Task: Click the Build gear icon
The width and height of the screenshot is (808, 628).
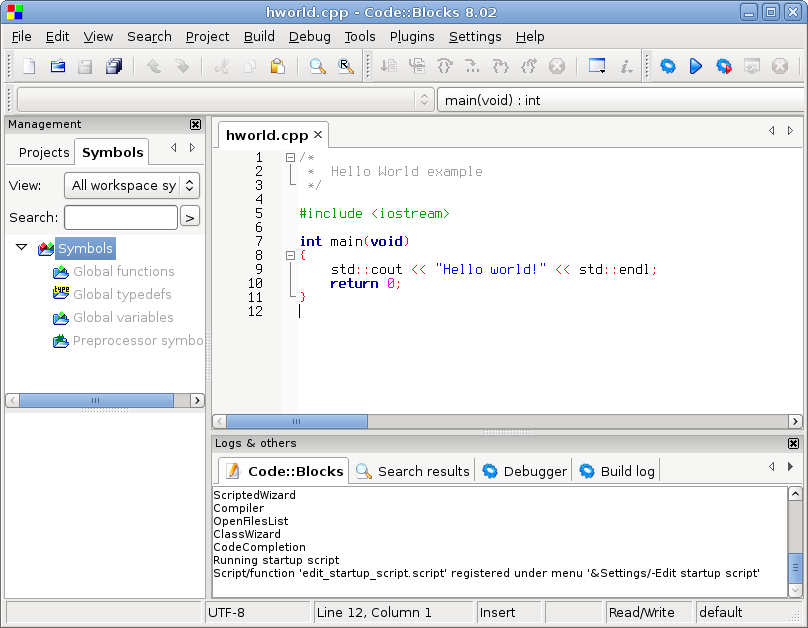Action: click(668, 67)
